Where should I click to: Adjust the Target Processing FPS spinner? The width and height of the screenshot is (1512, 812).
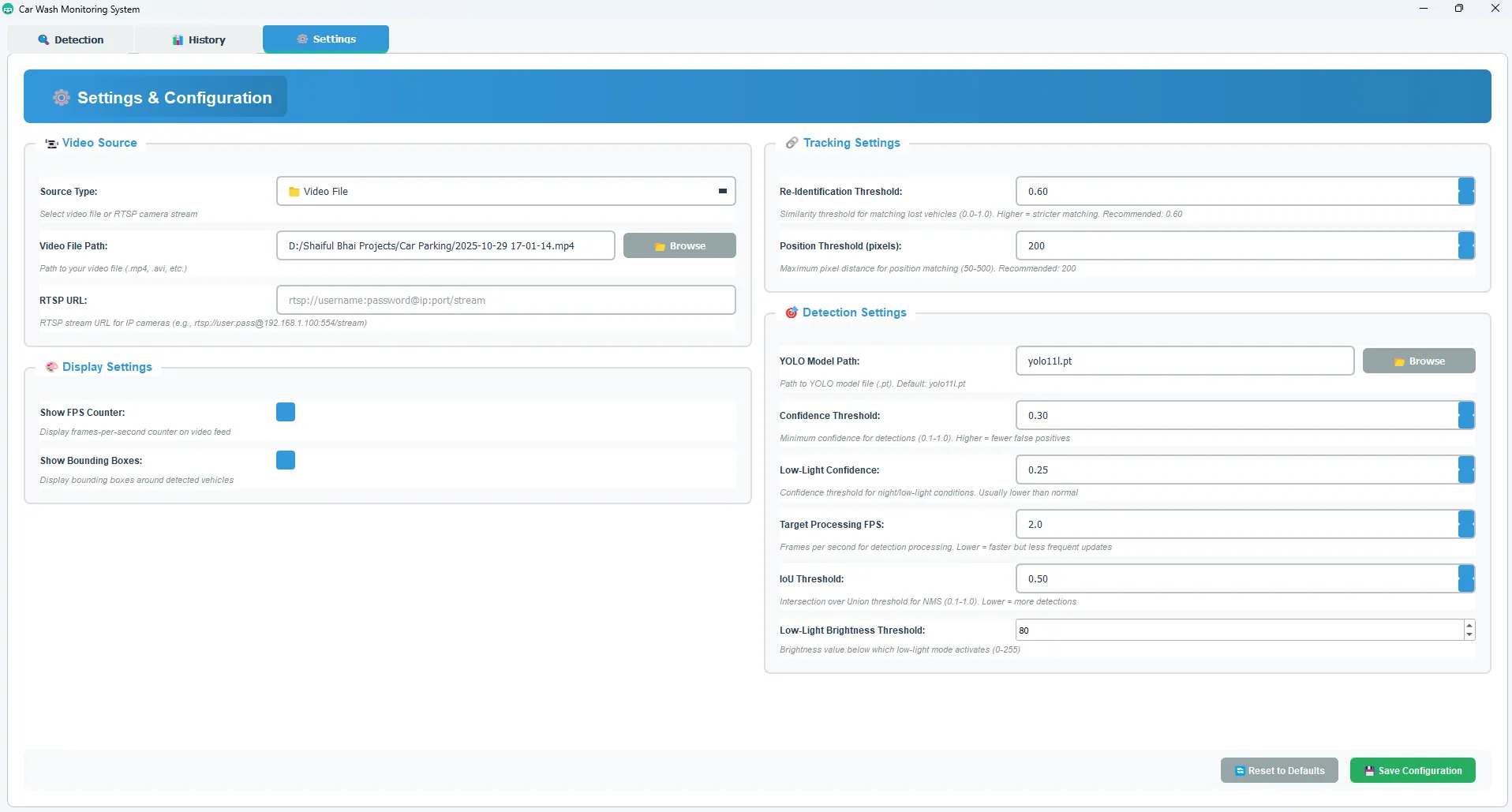(1466, 524)
